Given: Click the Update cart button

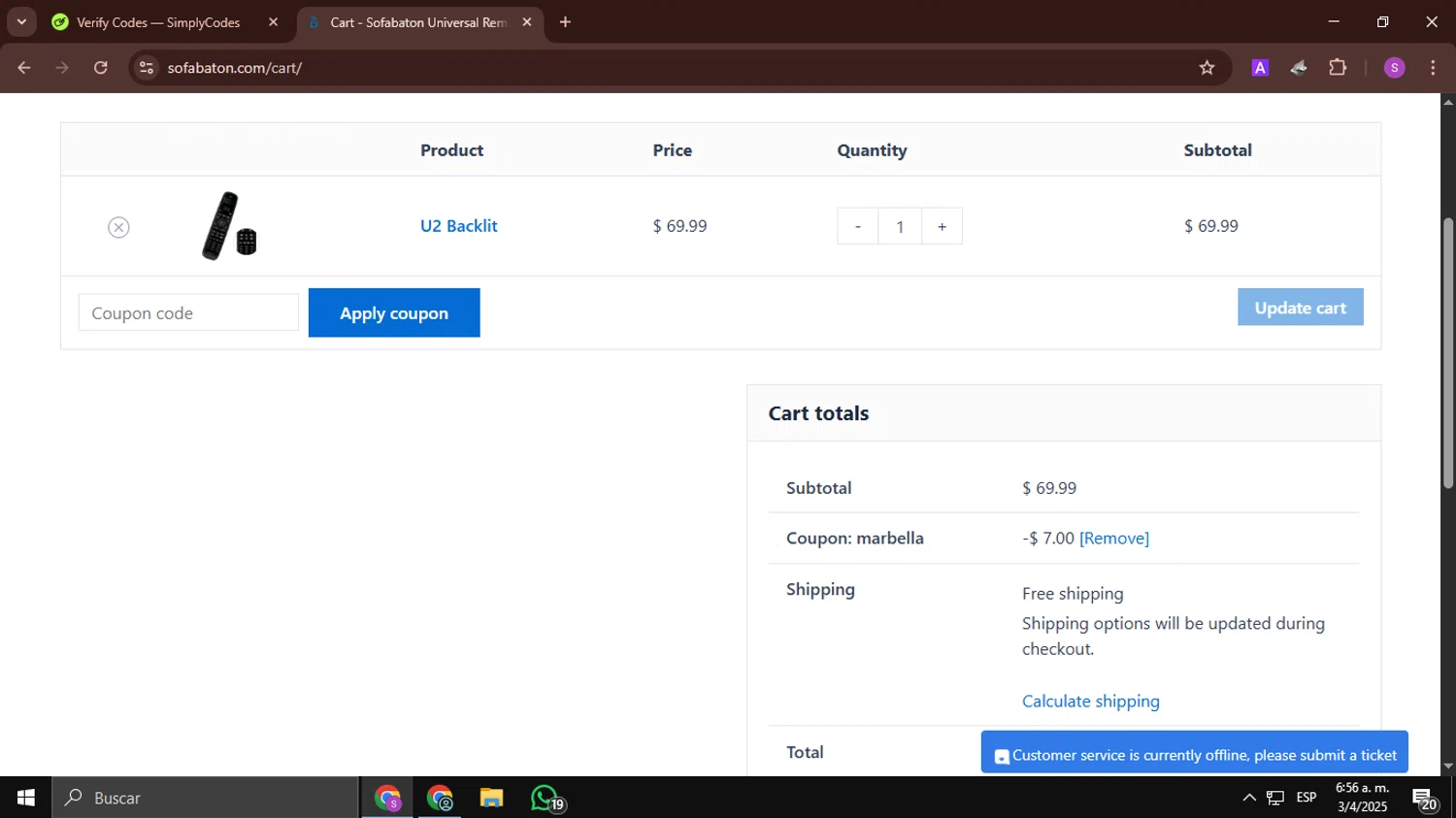Looking at the screenshot, I should tap(1300, 307).
